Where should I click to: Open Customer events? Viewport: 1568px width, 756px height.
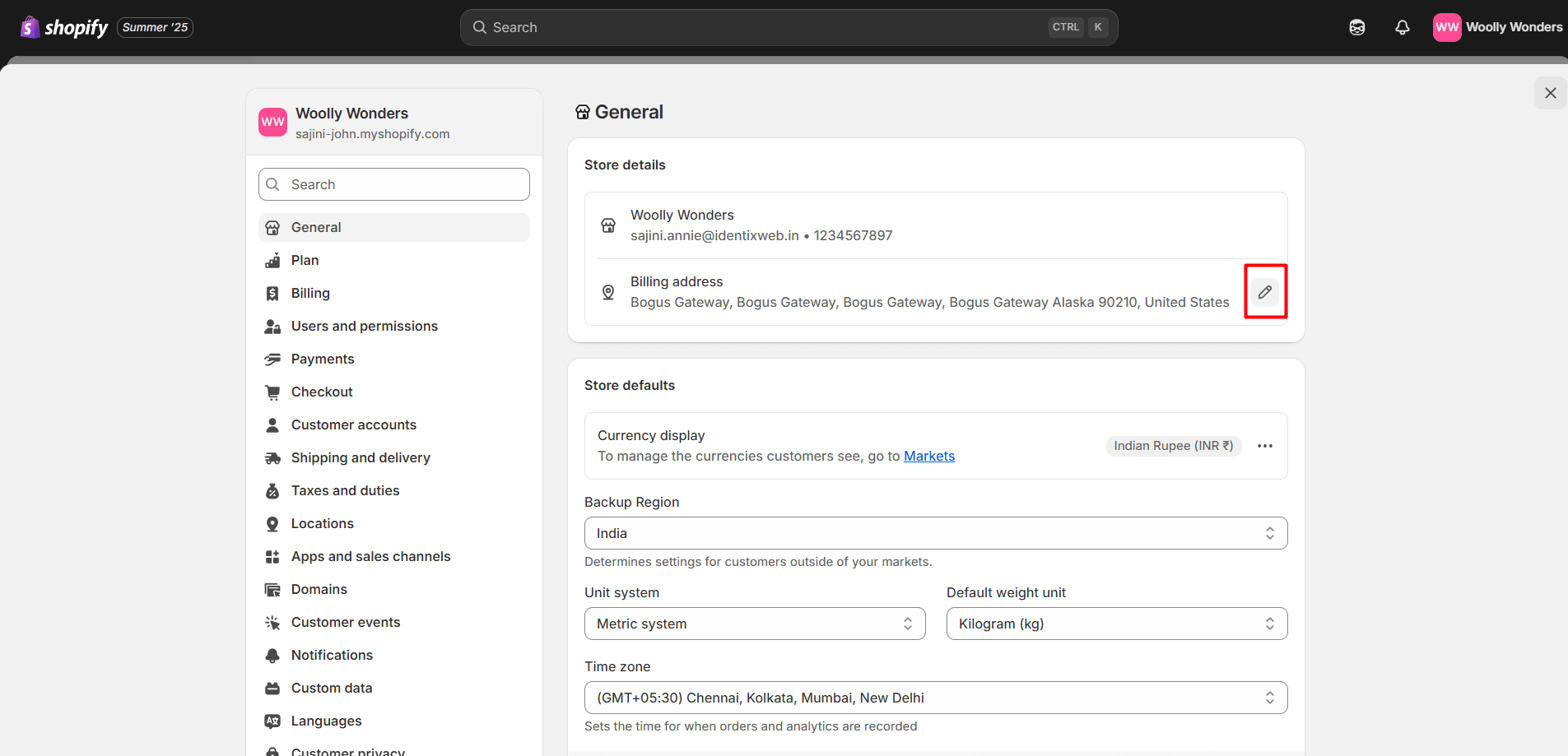(394, 622)
